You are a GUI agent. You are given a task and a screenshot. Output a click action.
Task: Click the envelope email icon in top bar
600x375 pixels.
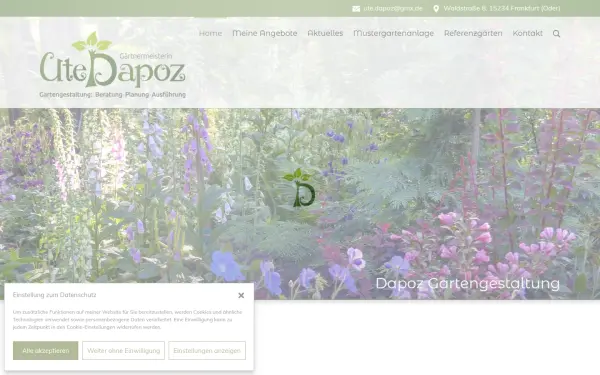[356, 8]
